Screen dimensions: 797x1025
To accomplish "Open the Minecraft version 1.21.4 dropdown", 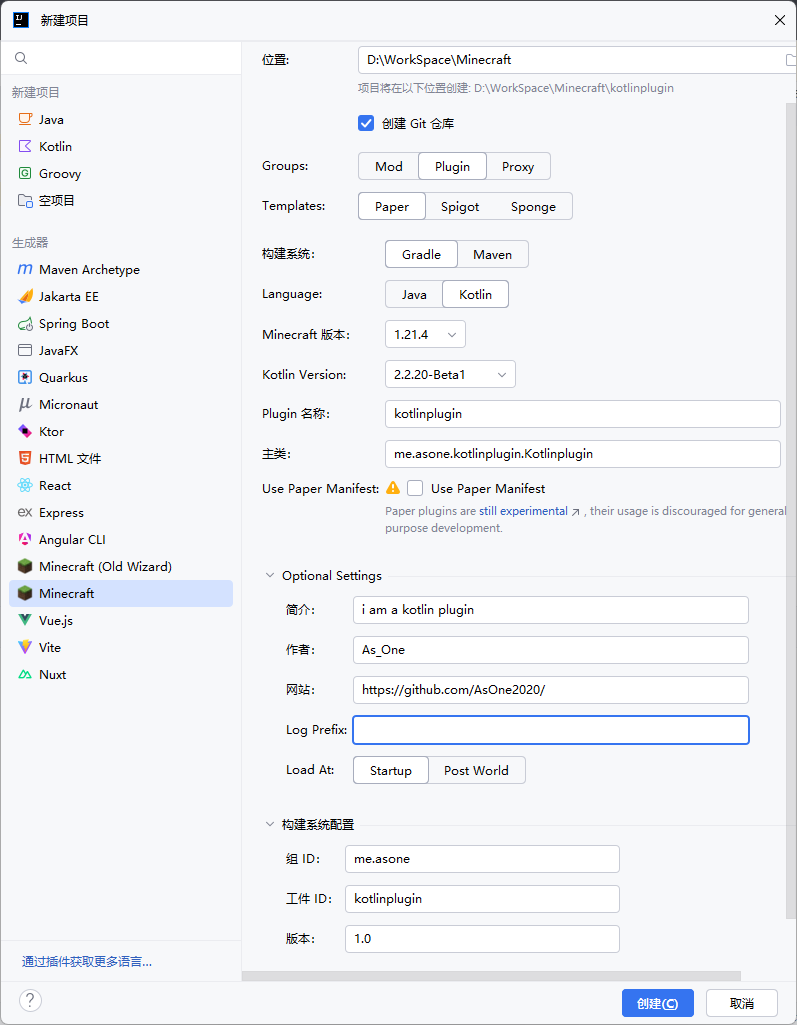I will point(425,335).
